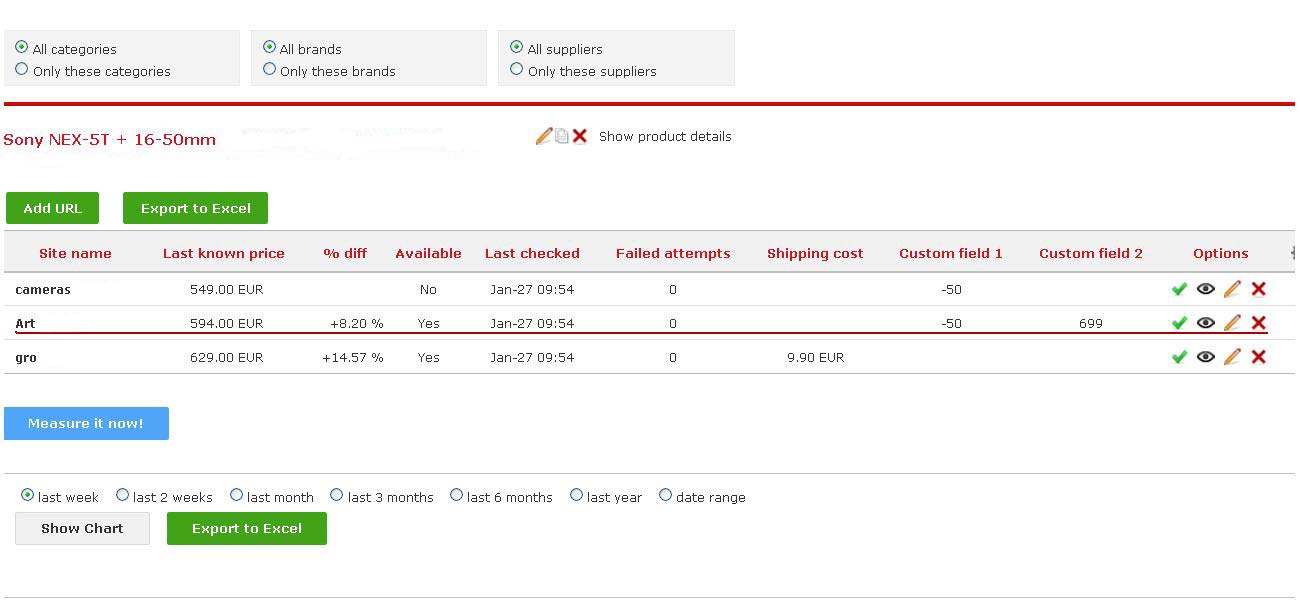Click the Add URL button
The image size is (1300, 608).
point(52,208)
